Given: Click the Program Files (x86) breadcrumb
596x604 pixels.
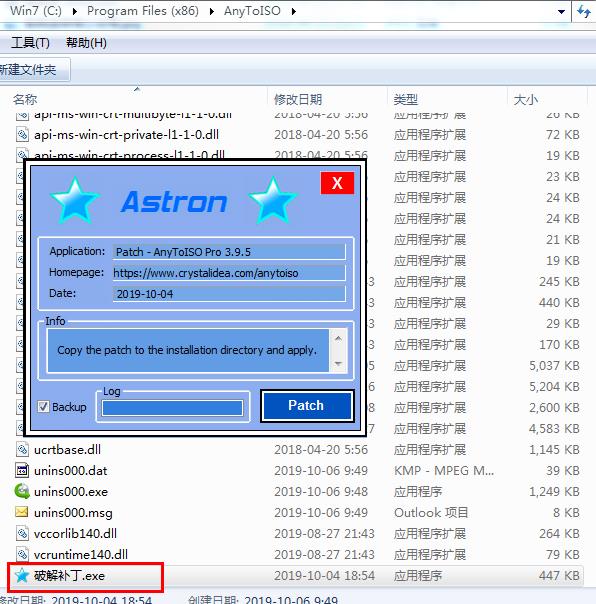Looking at the screenshot, I should (x=143, y=11).
